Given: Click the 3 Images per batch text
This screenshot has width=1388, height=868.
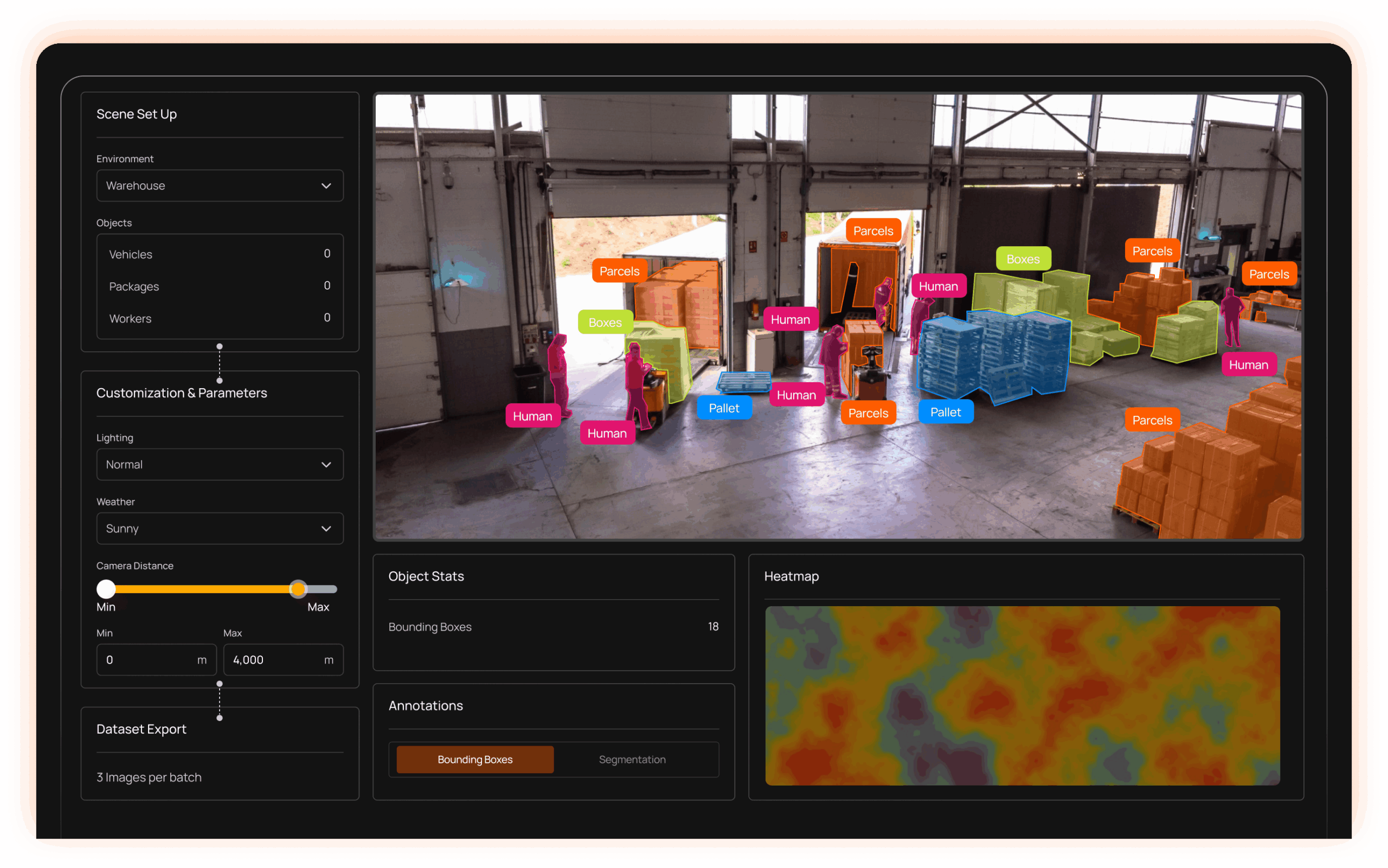Looking at the screenshot, I should pos(149,777).
